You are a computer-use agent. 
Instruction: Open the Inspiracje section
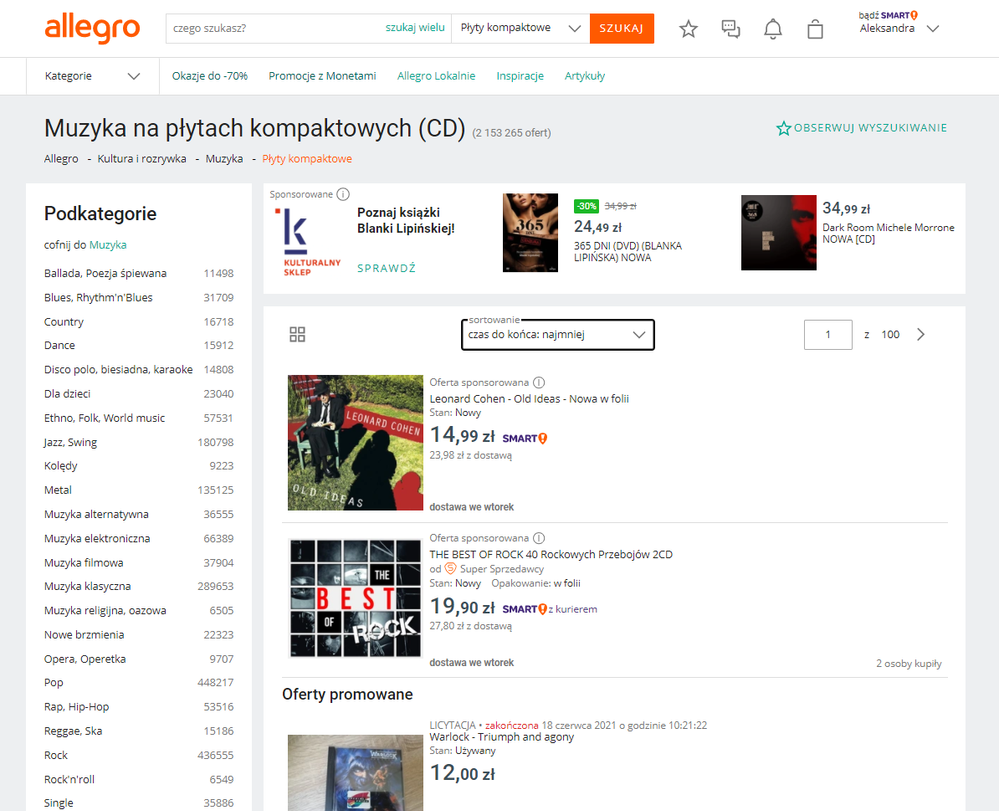(520, 76)
